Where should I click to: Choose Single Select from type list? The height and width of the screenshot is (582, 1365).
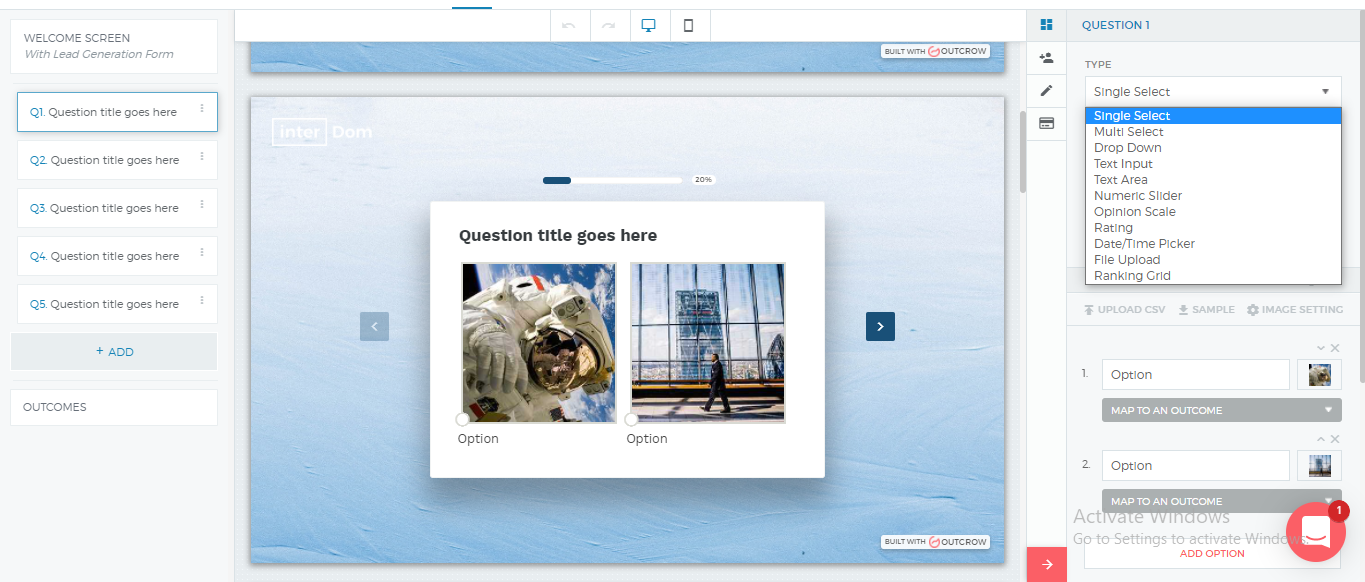pos(1213,116)
